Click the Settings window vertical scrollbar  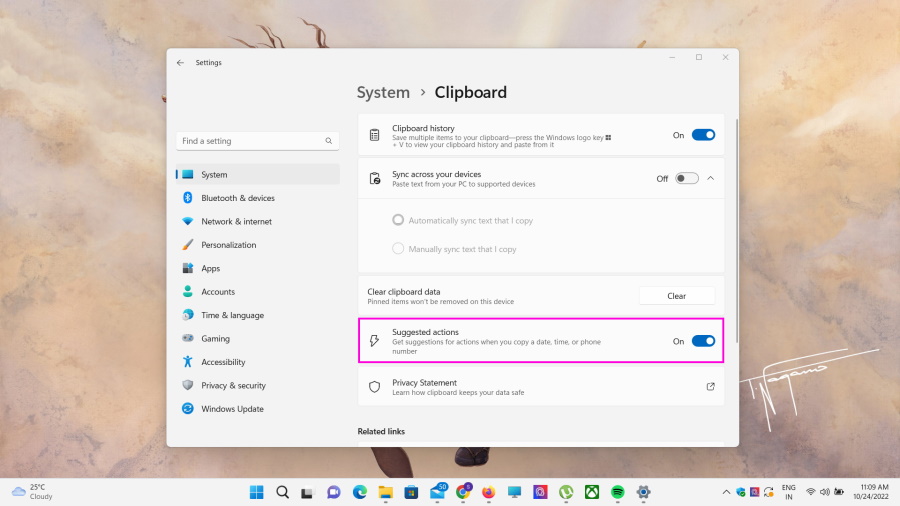click(736, 231)
